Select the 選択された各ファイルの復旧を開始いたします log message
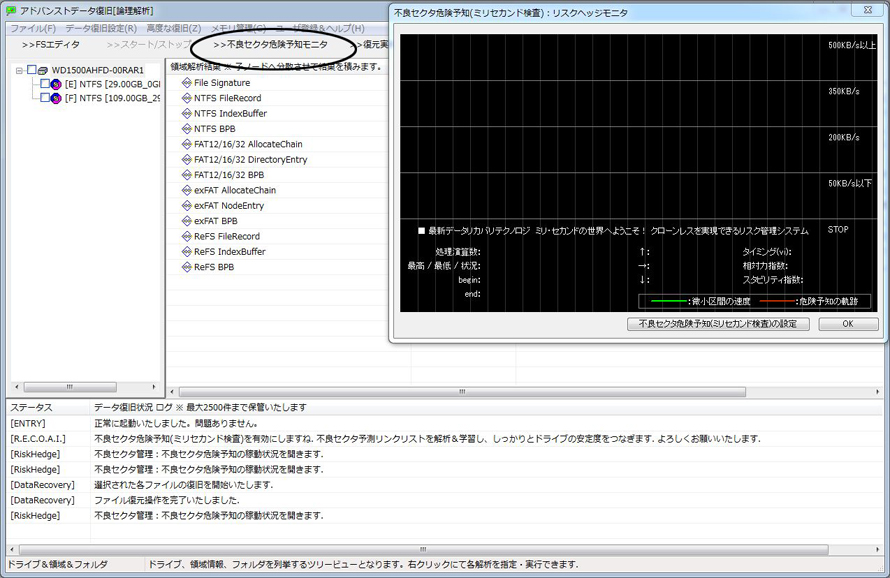Viewport: 890px width, 578px height. tap(183, 485)
